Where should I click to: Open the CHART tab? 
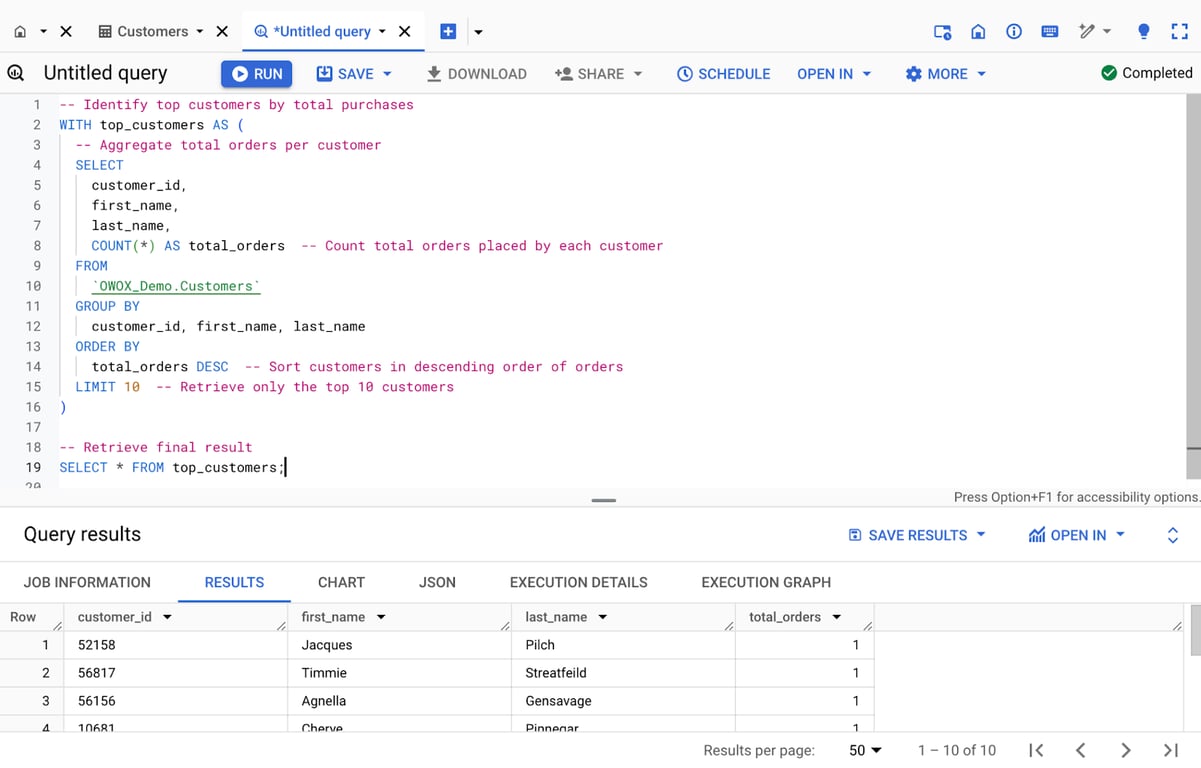[x=341, y=582]
